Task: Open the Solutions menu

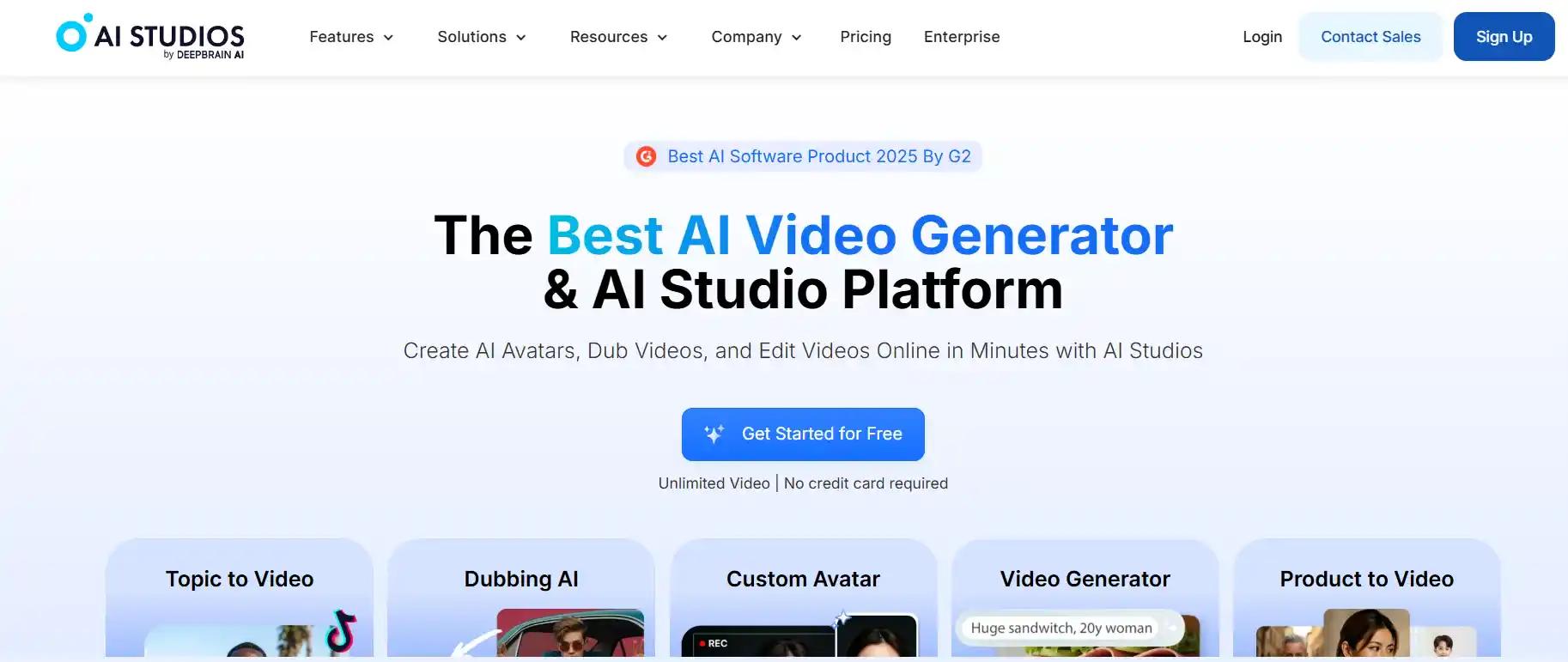Action: (482, 37)
